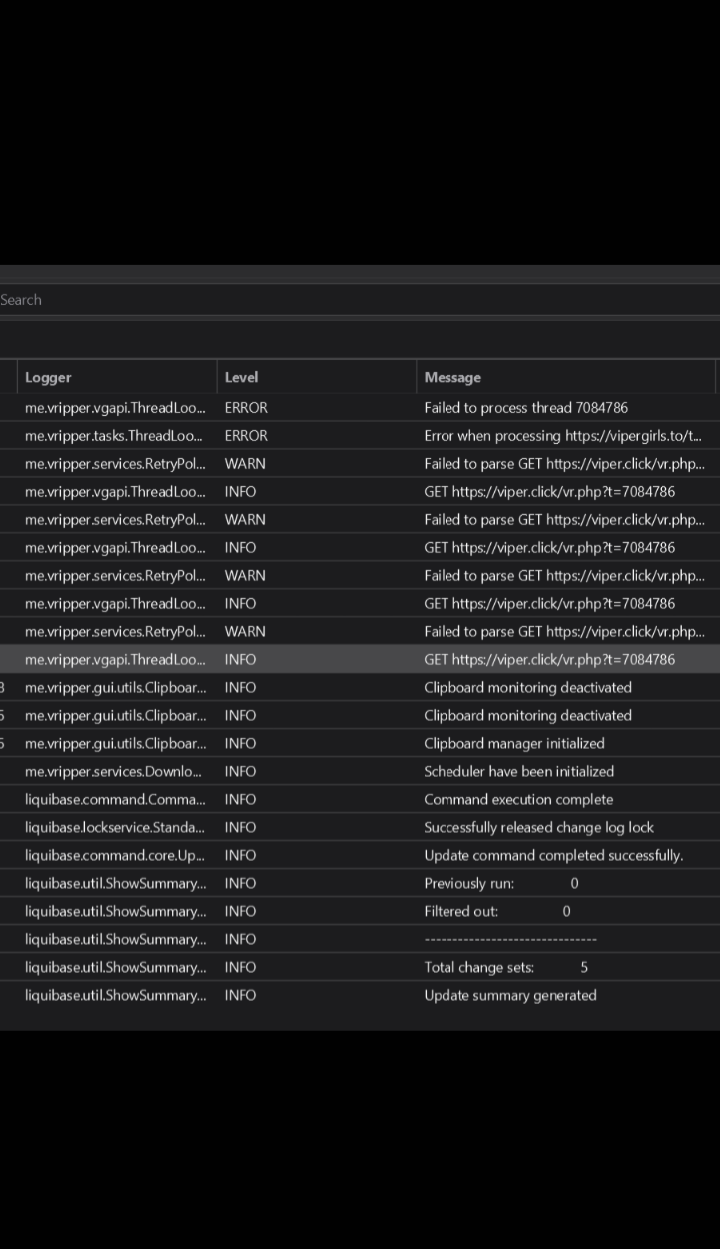Select the 'Failed to process thread 7084786' row

point(526,408)
